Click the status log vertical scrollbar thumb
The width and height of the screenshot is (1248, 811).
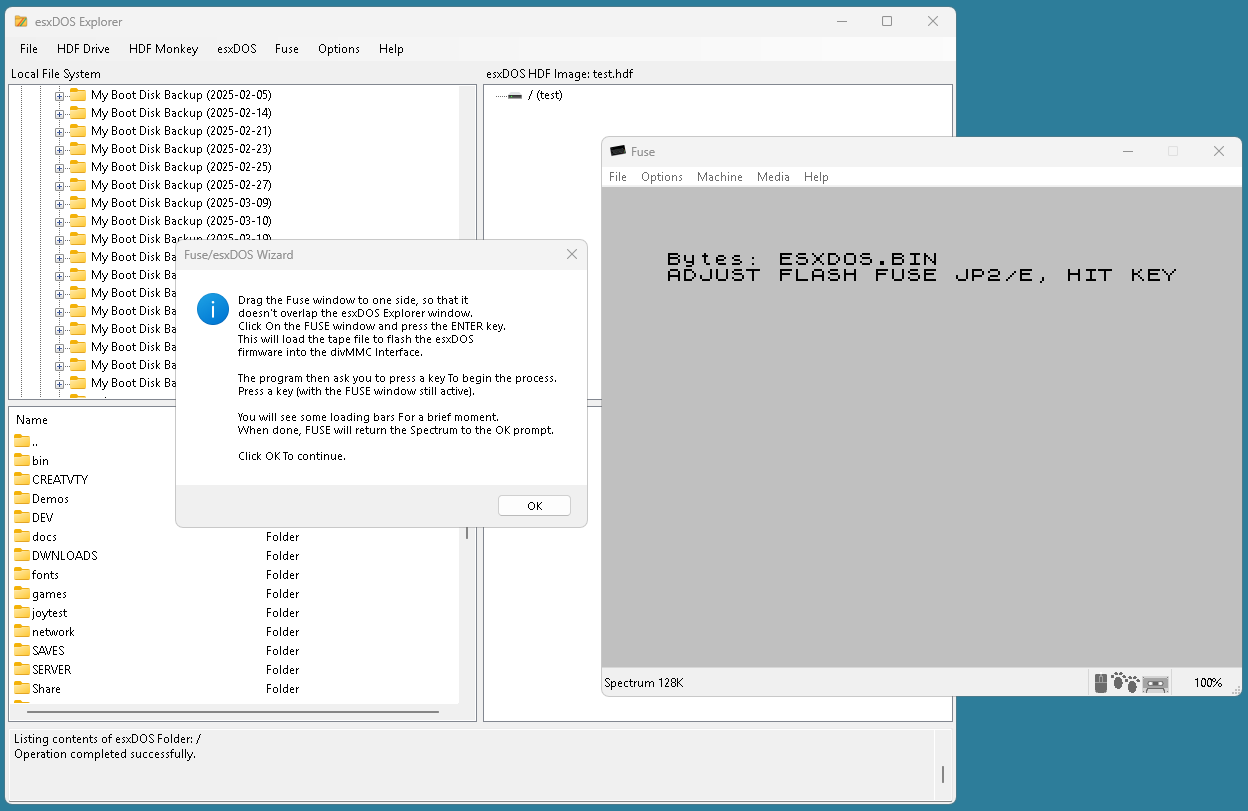tap(943, 774)
